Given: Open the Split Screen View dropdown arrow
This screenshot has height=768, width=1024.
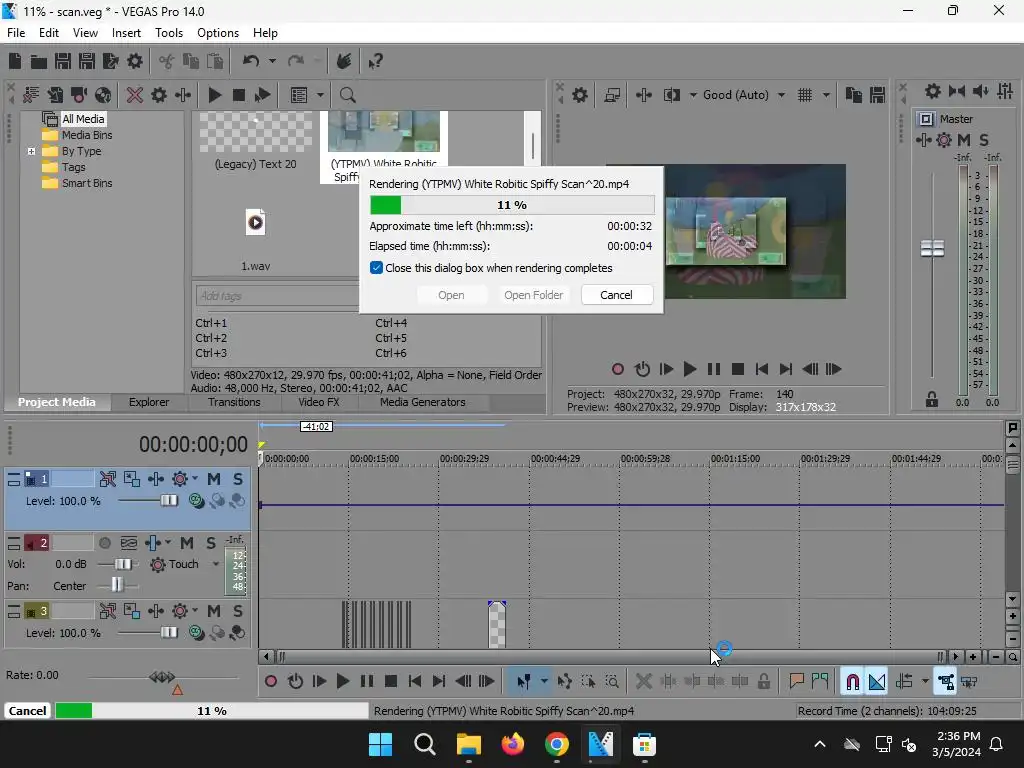Looking at the screenshot, I should pyautogui.click(x=693, y=95).
